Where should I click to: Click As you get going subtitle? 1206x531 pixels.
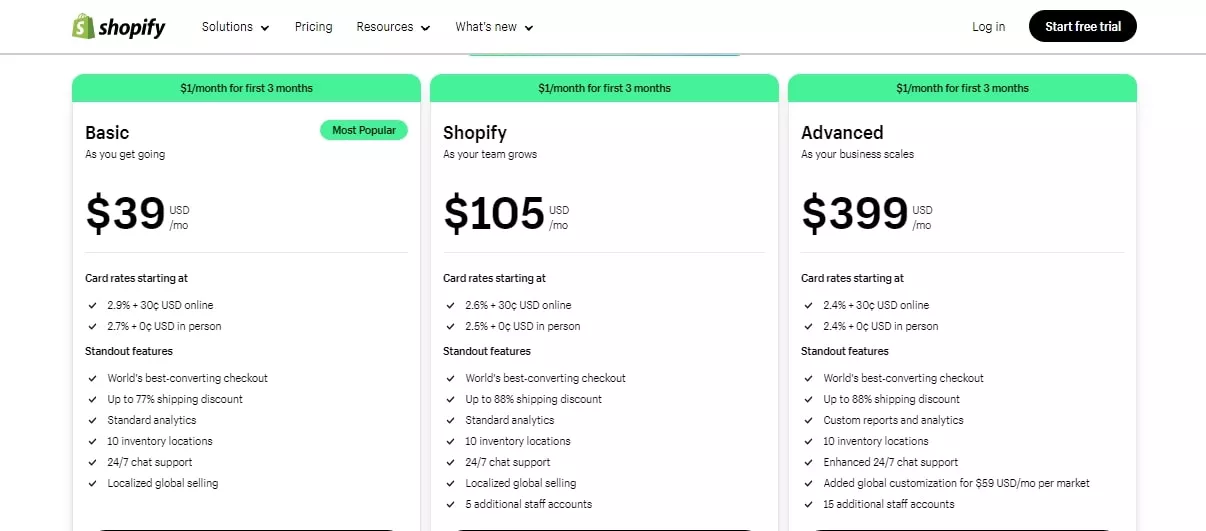pos(125,155)
